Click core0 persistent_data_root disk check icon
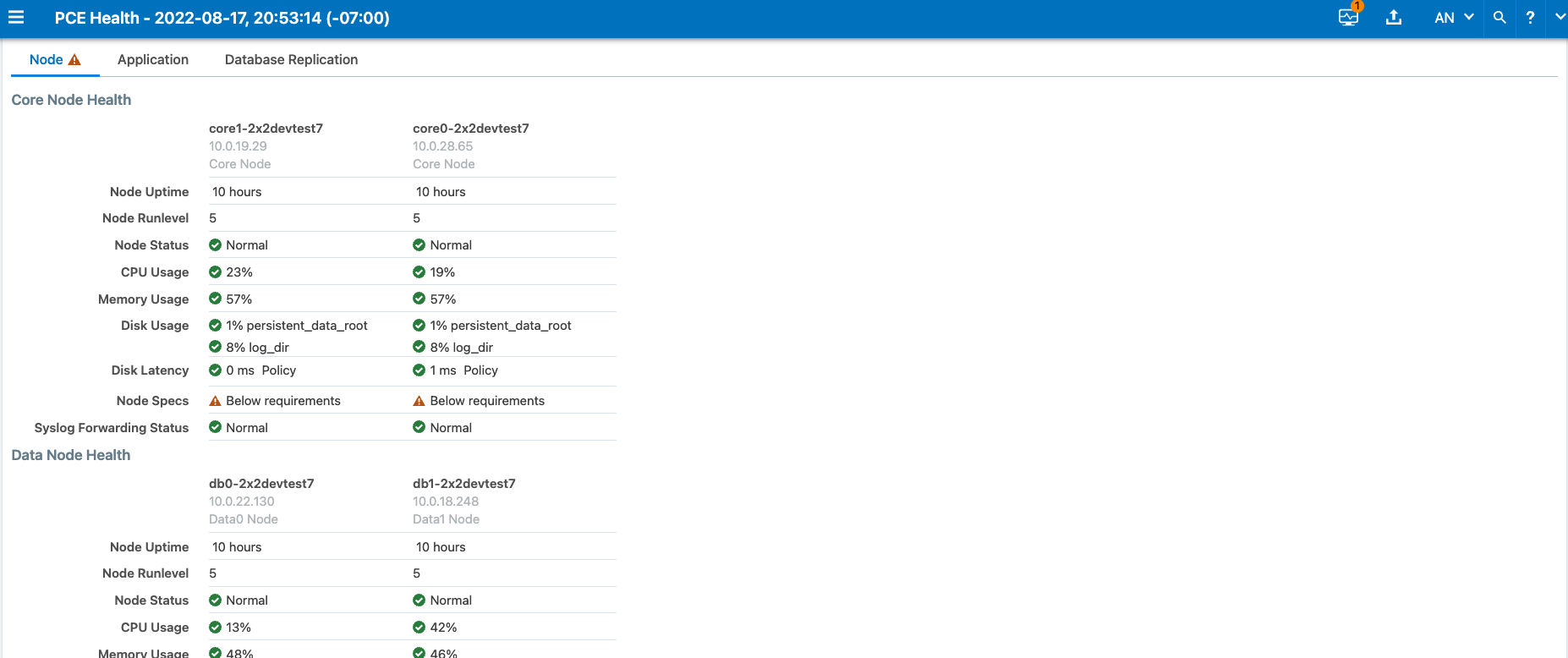 [x=419, y=326]
